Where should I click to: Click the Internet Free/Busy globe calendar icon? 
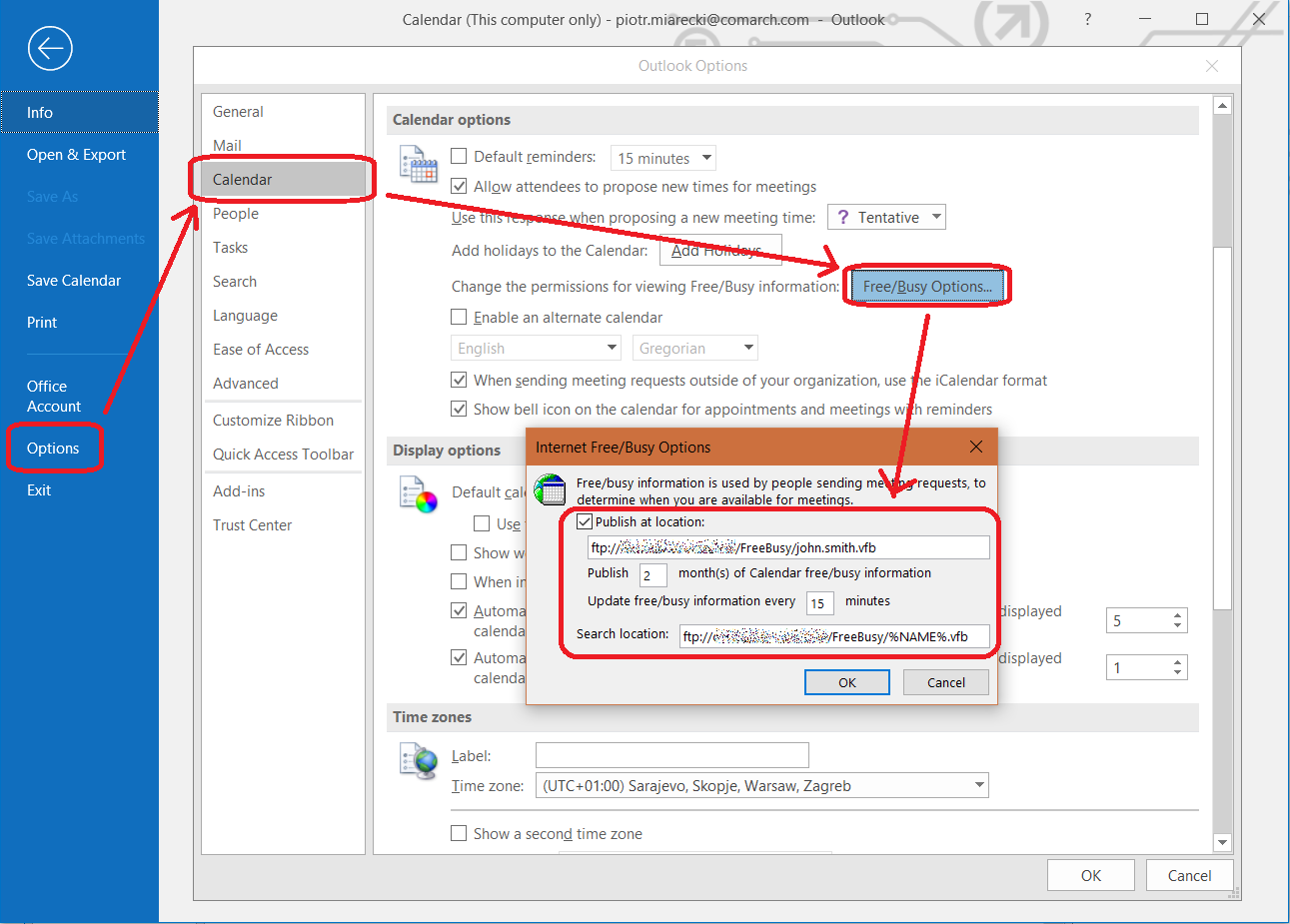click(x=550, y=489)
